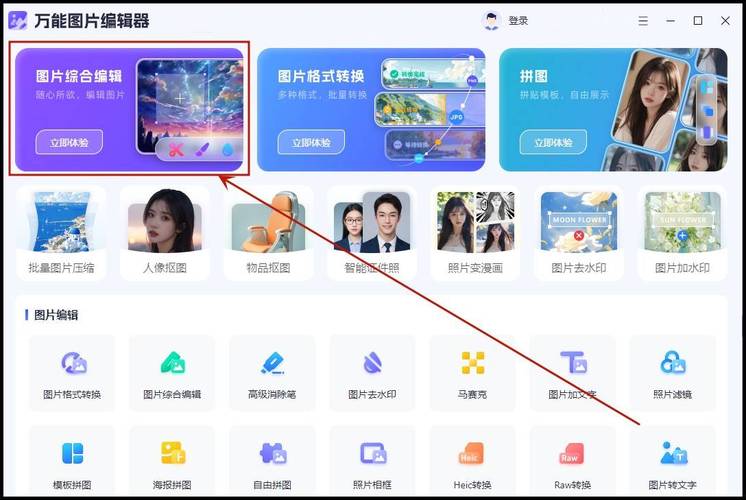Image resolution: width=746 pixels, height=500 pixels.
Task: Click the 万能图片编辑器 app title
Action: [x=92, y=20]
